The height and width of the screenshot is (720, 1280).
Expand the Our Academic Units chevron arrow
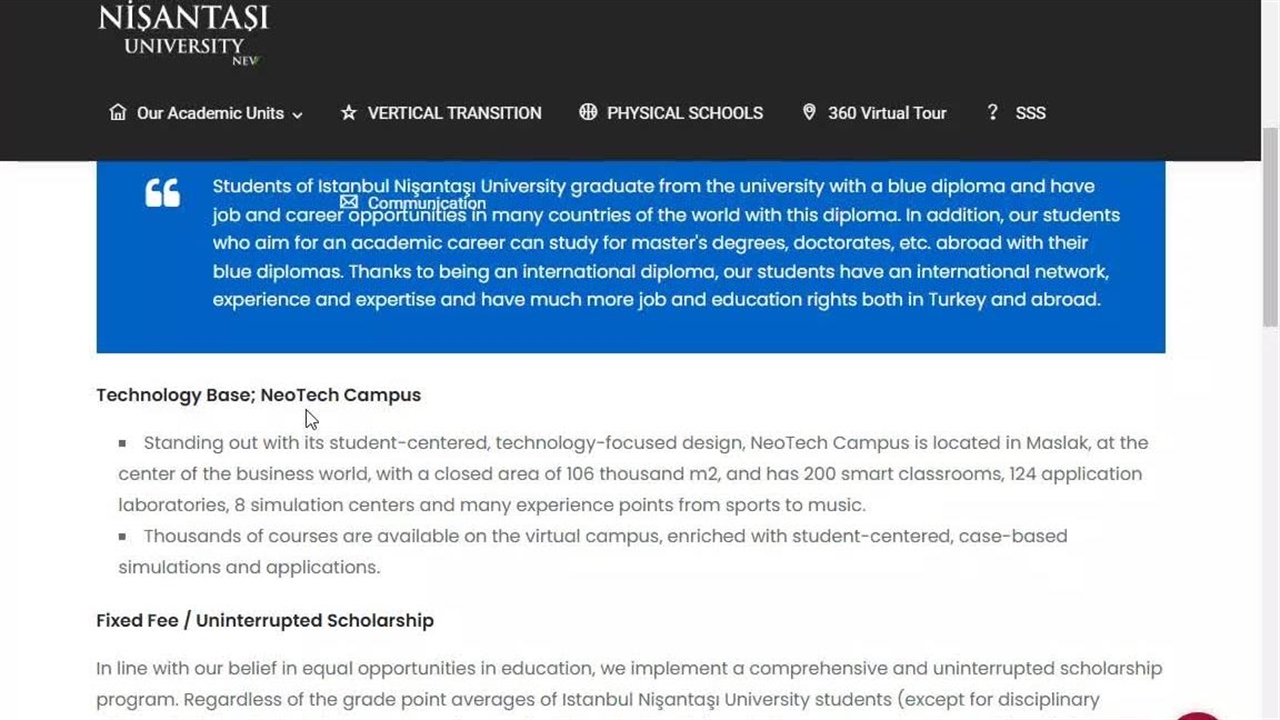coord(297,115)
